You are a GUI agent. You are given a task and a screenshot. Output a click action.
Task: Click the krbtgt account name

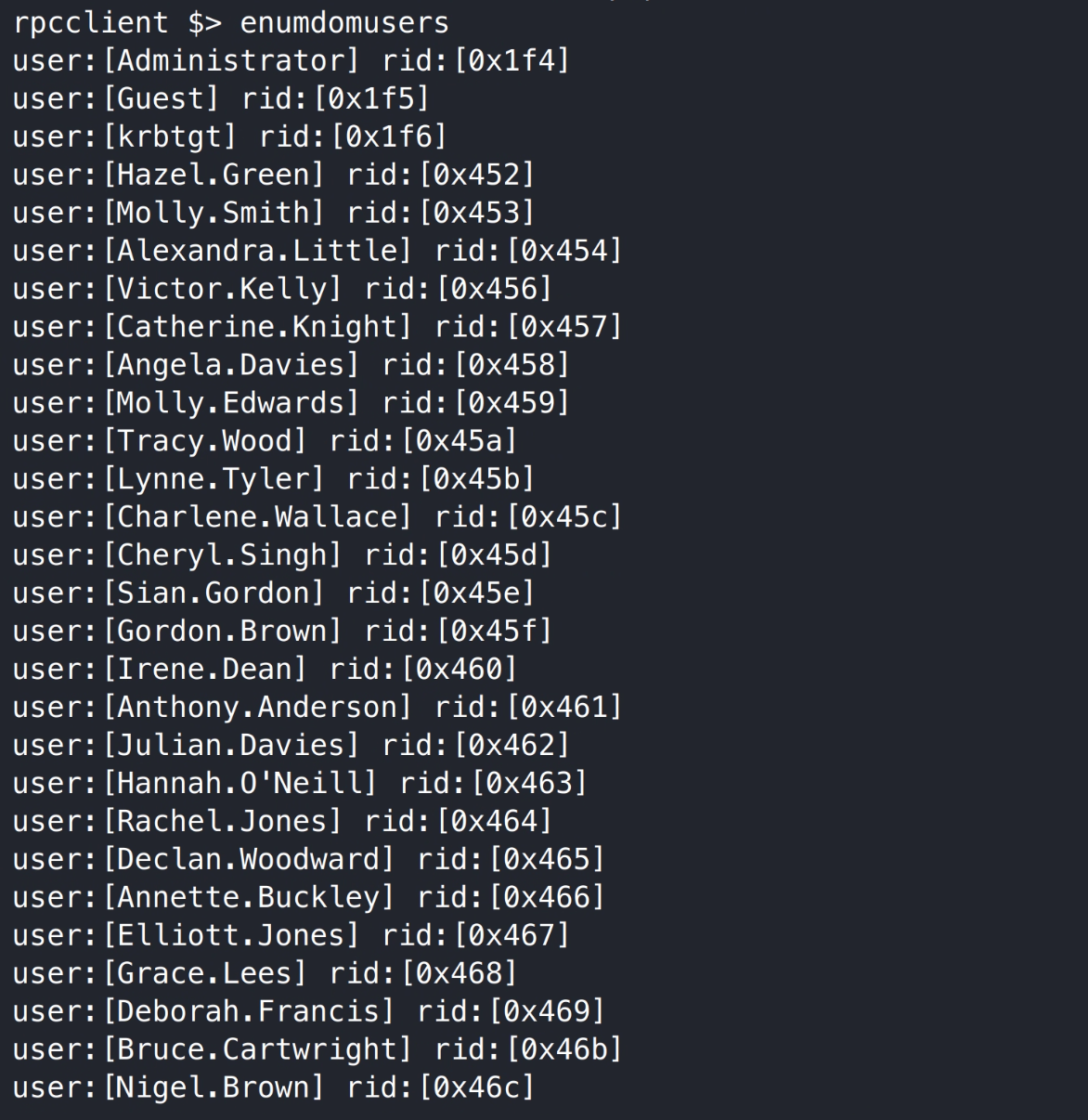pos(169,137)
